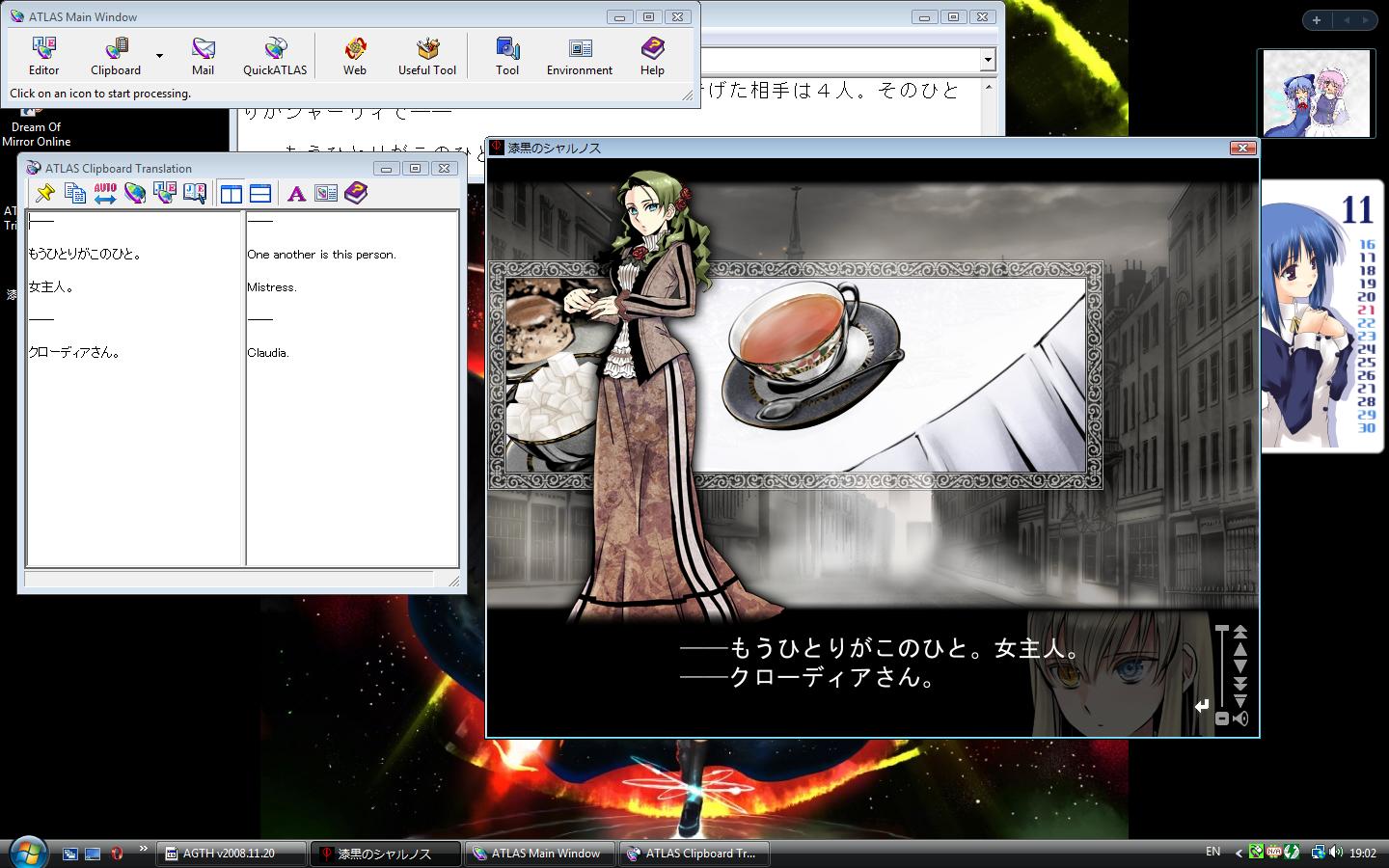
Task: Open Mail translation in ATLAS
Action: [203, 56]
